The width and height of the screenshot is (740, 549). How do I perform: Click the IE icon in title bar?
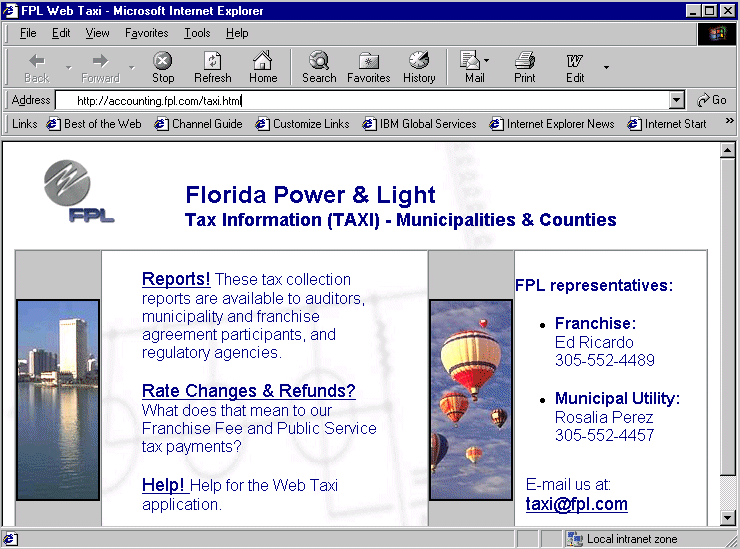[10, 10]
